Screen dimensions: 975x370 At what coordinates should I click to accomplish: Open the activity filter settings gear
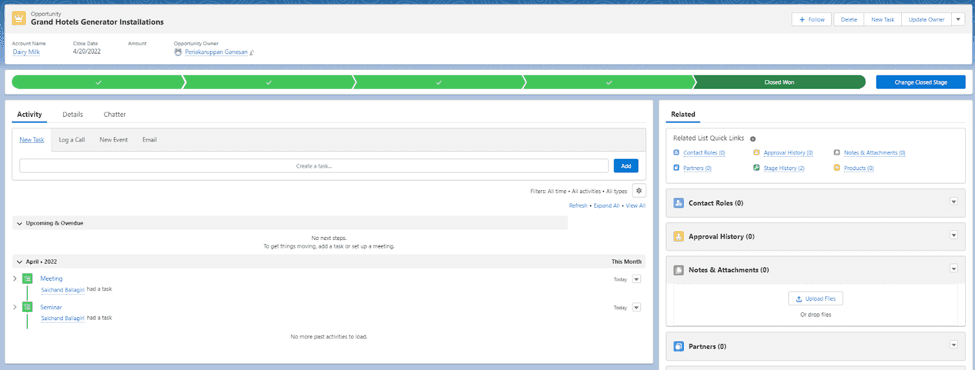coord(639,191)
